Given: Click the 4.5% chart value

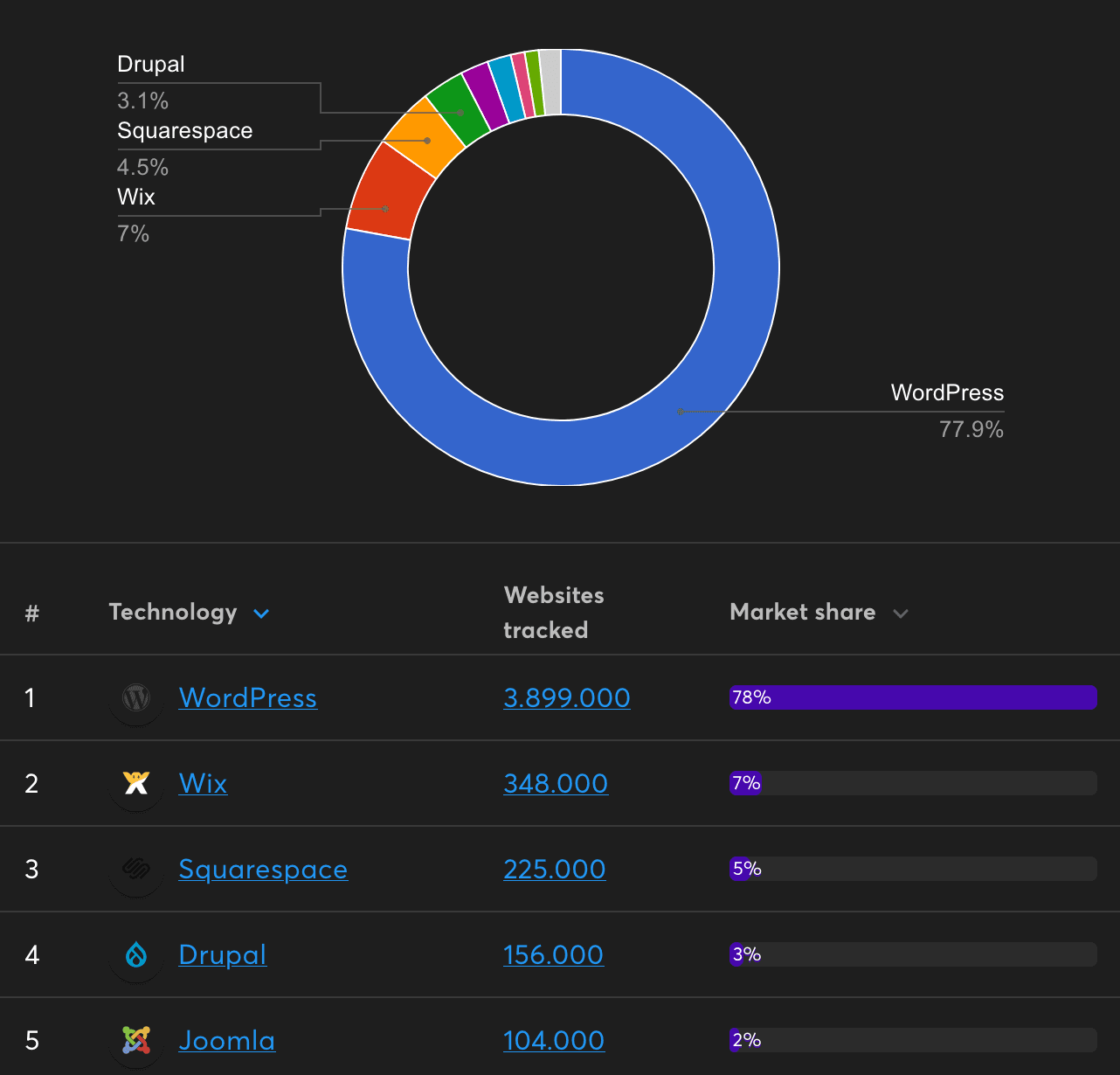Looking at the screenshot, I should tap(142, 168).
